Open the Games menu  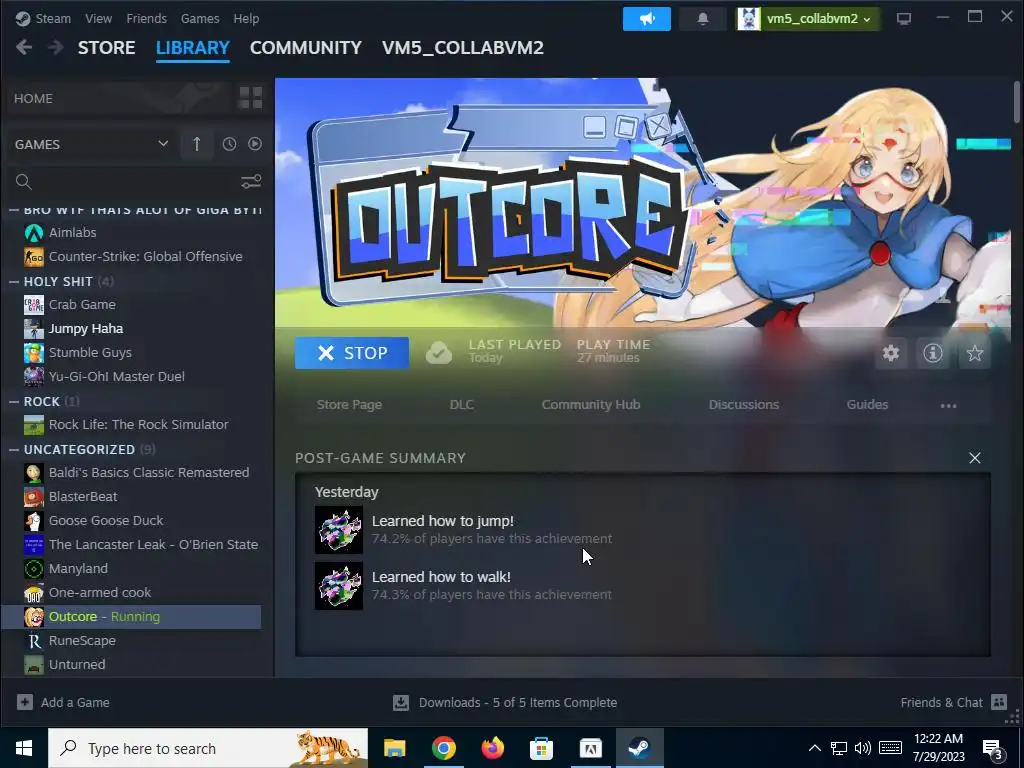(x=200, y=18)
